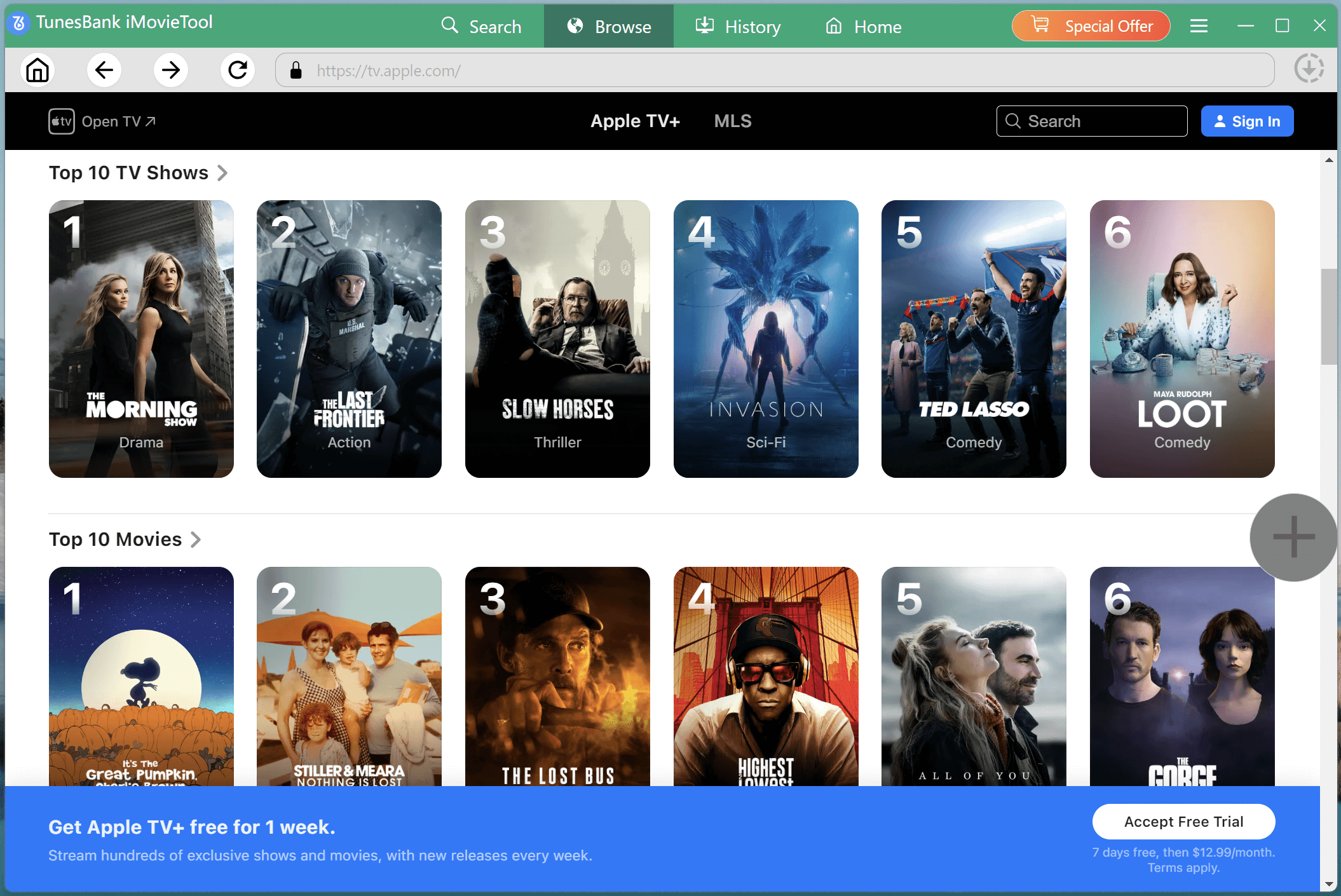
Task: Switch to the Search tab
Action: point(481,27)
